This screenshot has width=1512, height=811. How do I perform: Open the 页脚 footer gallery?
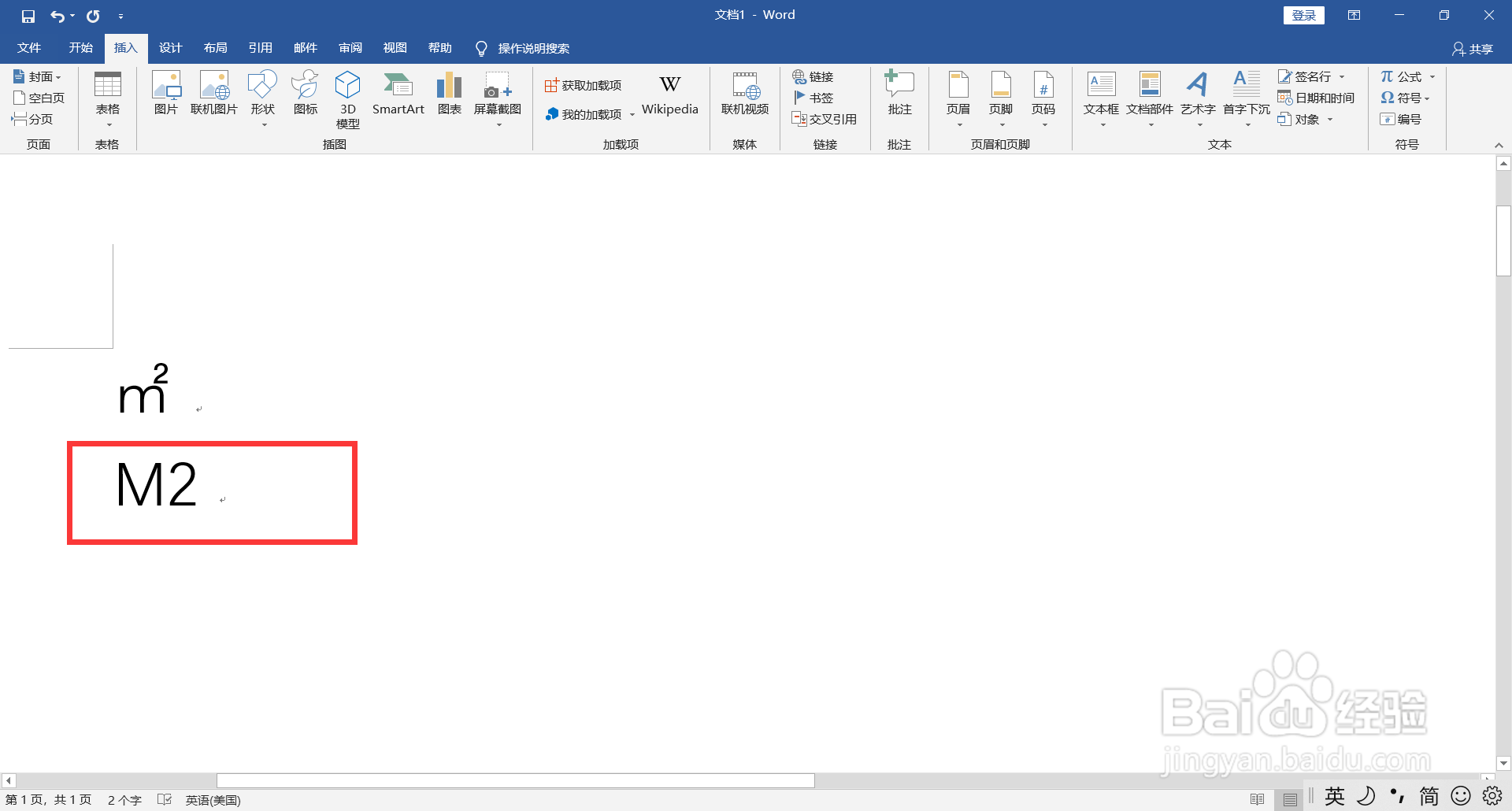tap(1001, 99)
